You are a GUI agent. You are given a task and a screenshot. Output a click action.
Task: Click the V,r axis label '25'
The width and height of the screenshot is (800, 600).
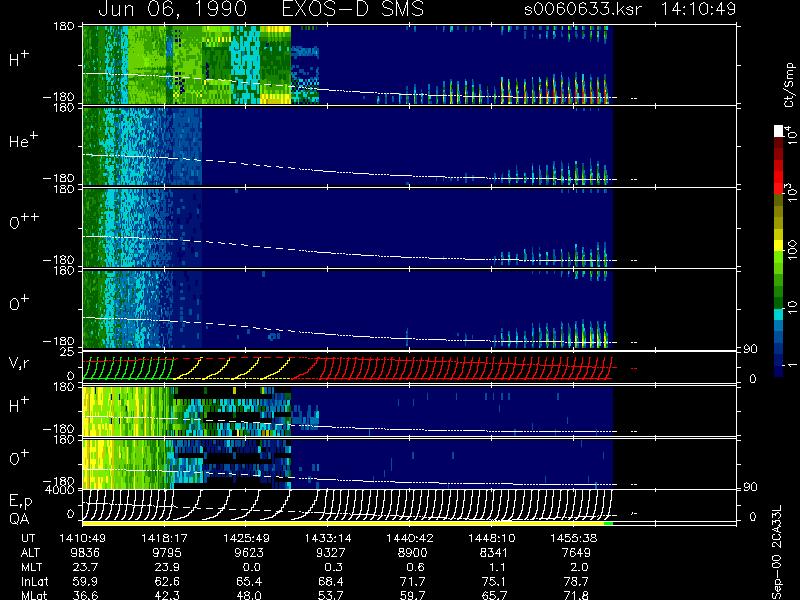click(69, 352)
